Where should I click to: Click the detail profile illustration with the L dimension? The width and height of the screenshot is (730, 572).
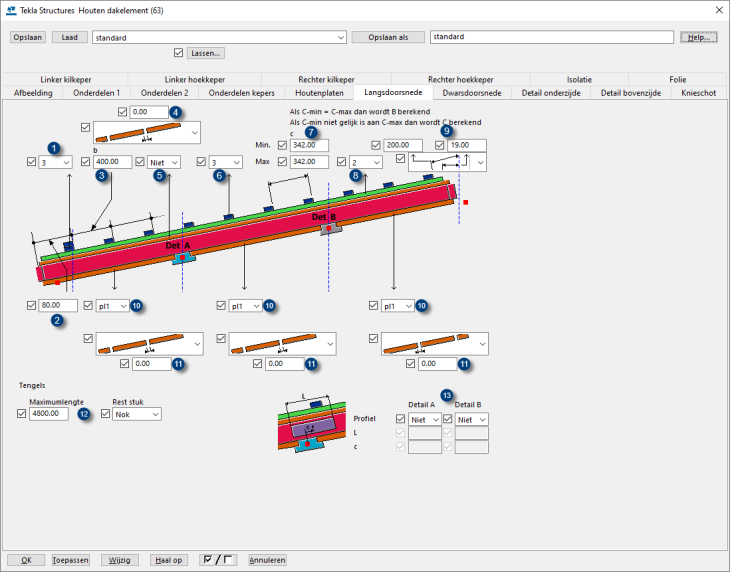pos(312,424)
